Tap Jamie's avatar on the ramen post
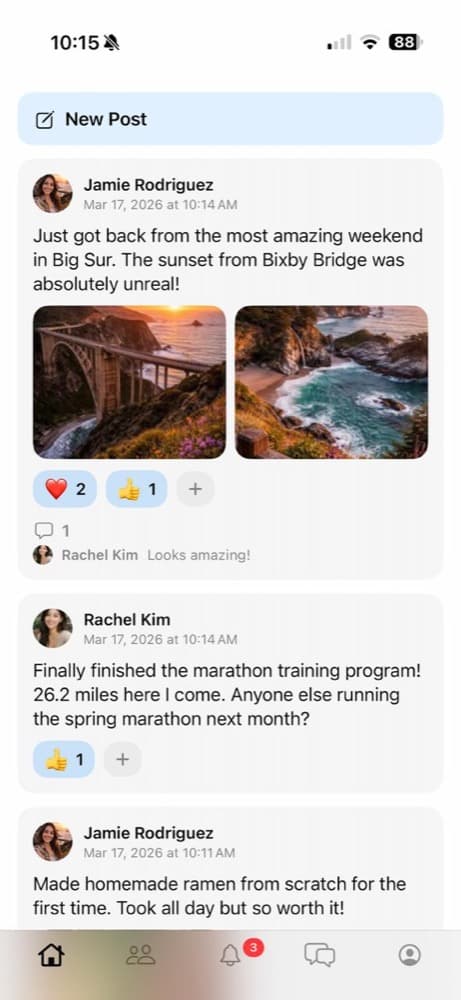The height and width of the screenshot is (1000, 461). pyautogui.click(x=52, y=841)
